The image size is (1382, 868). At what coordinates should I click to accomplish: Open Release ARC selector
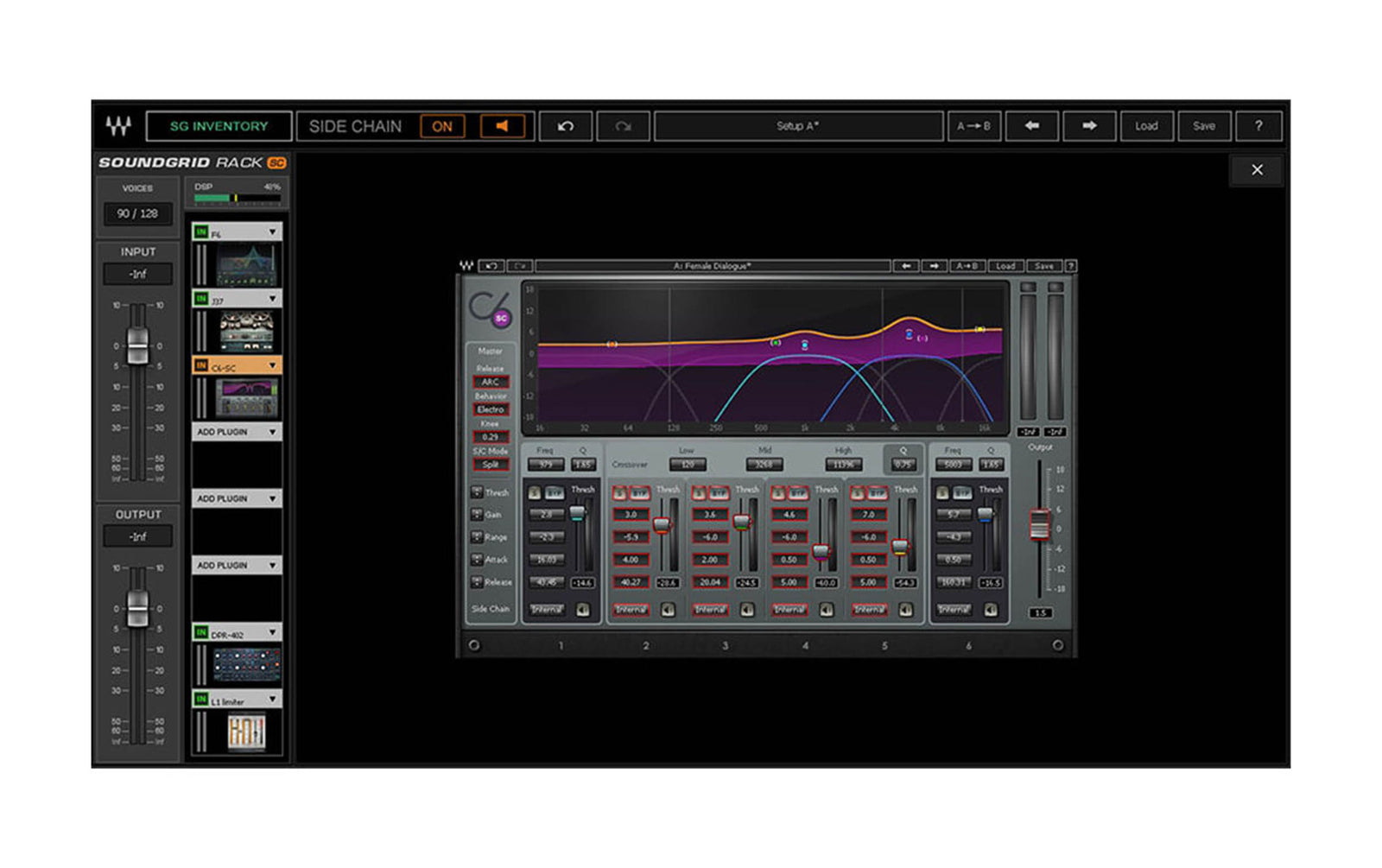[x=491, y=382]
